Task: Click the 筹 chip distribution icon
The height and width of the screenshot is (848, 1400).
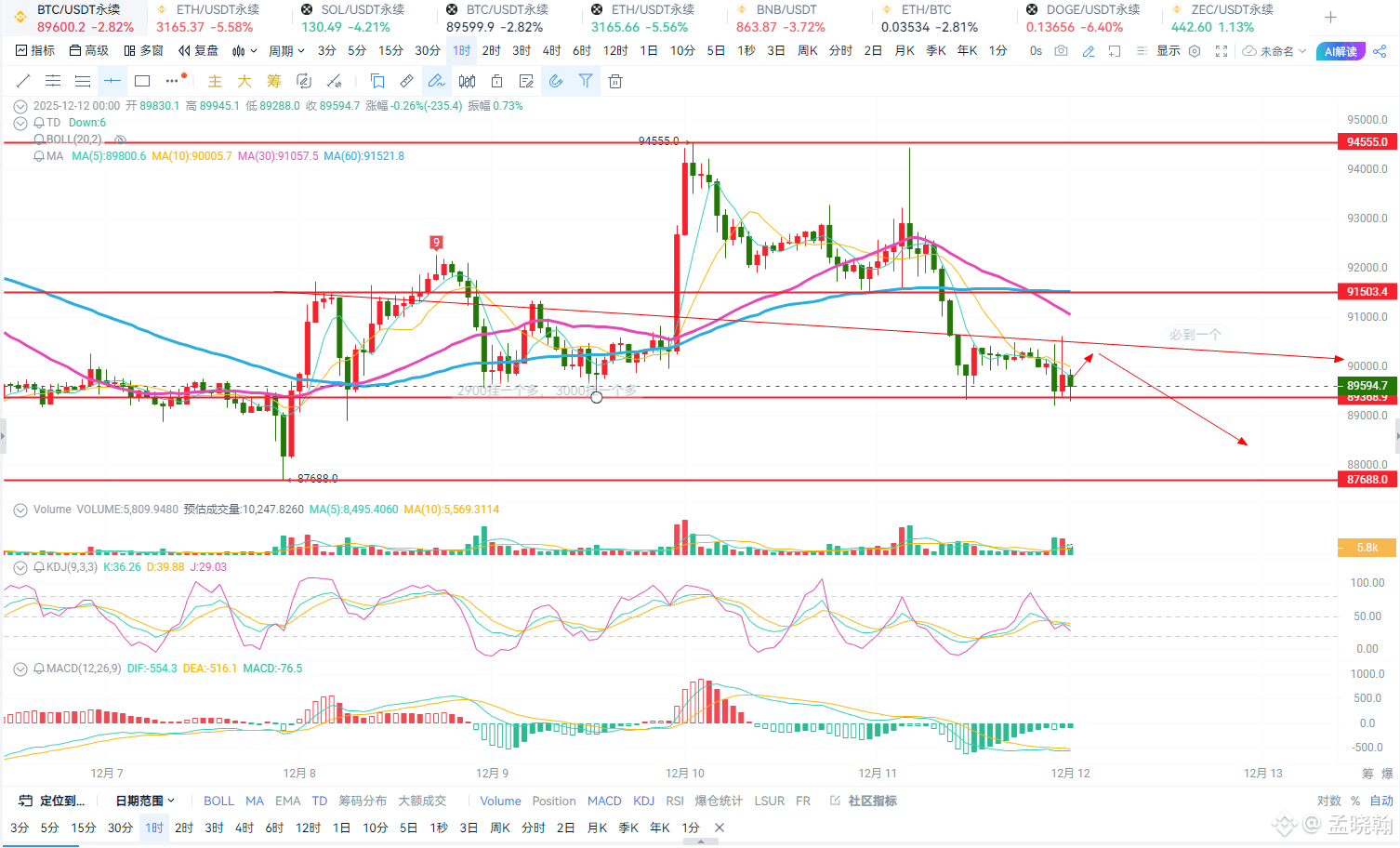Action: click(x=274, y=81)
